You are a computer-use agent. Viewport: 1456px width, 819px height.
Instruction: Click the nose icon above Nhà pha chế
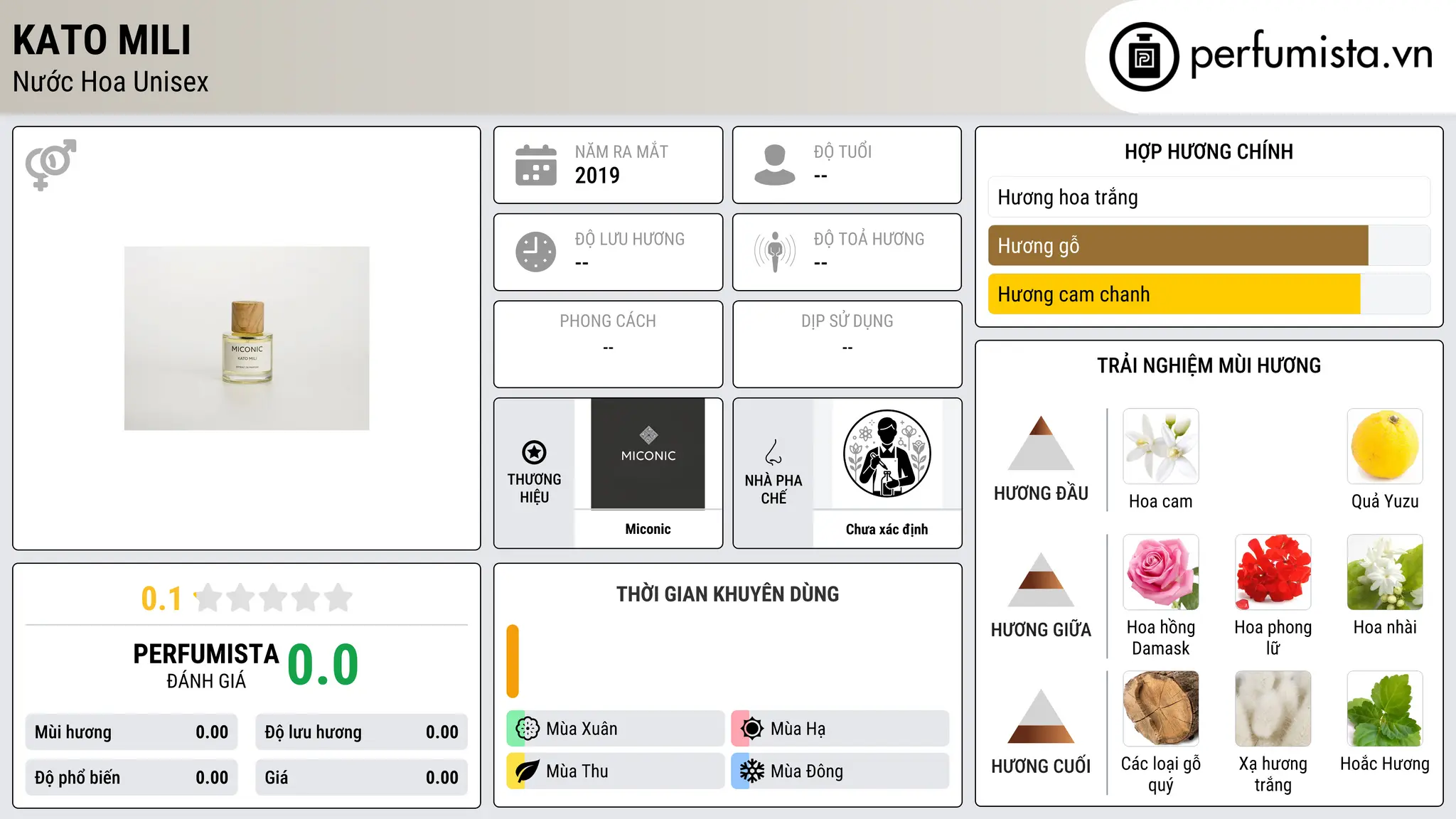tap(773, 452)
